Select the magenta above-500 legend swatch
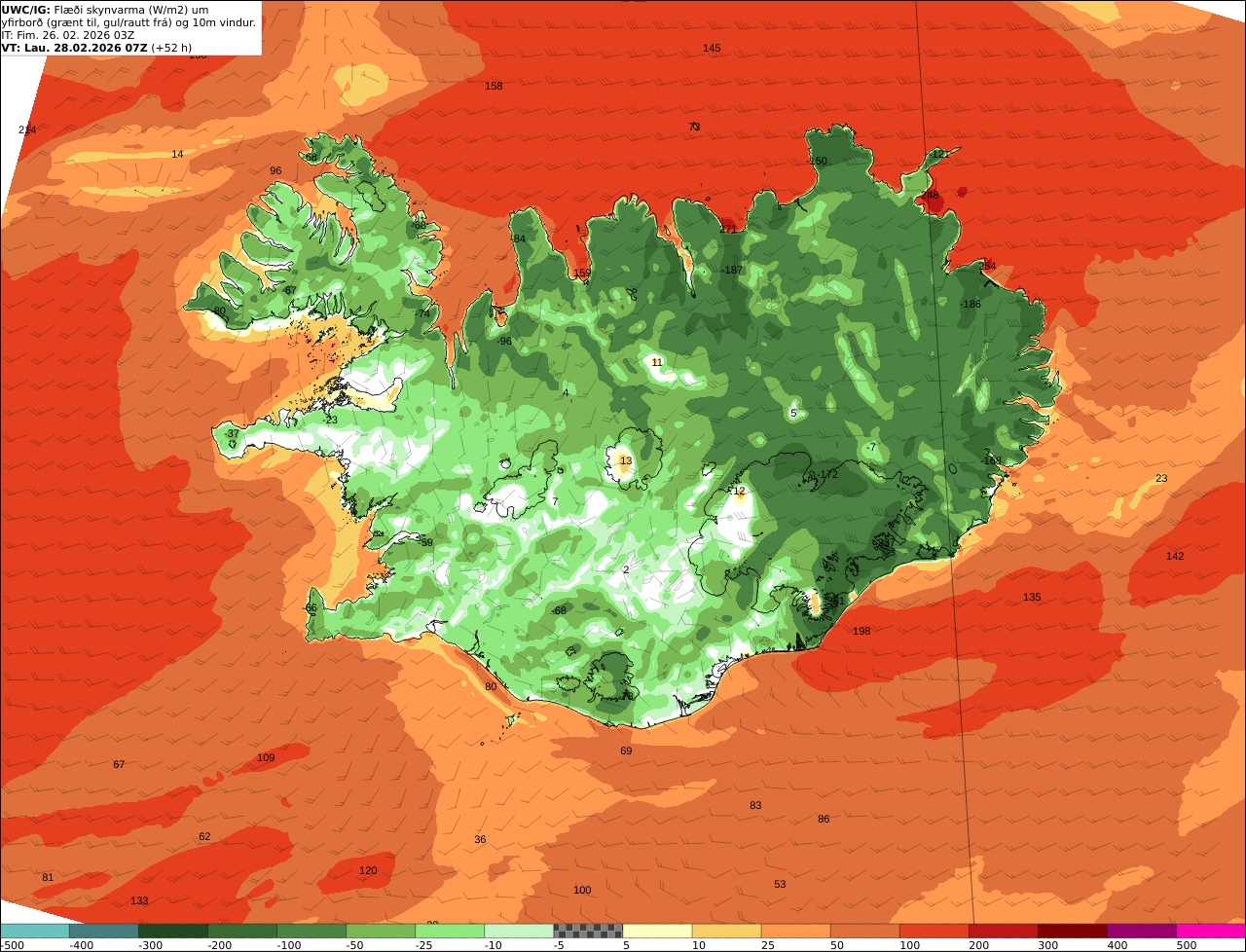The image size is (1246, 952). tap(1211, 931)
